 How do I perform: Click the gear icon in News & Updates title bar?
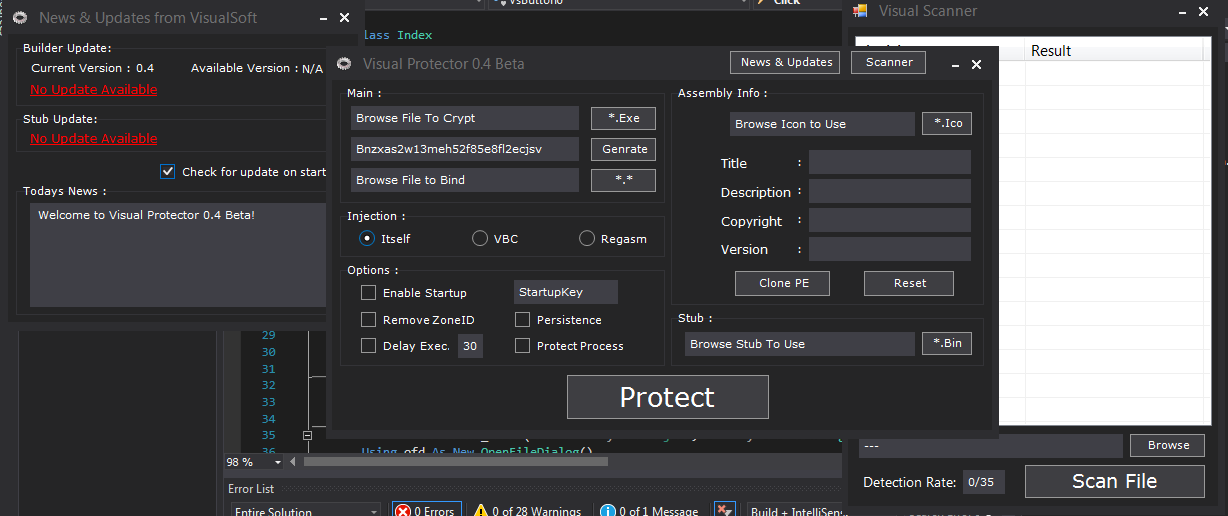coord(19,18)
